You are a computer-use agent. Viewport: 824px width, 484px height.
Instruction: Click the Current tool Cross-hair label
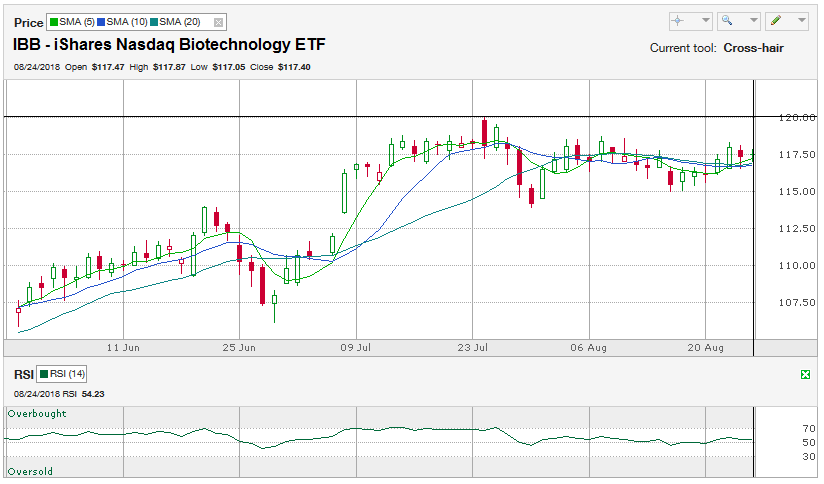point(717,48)
